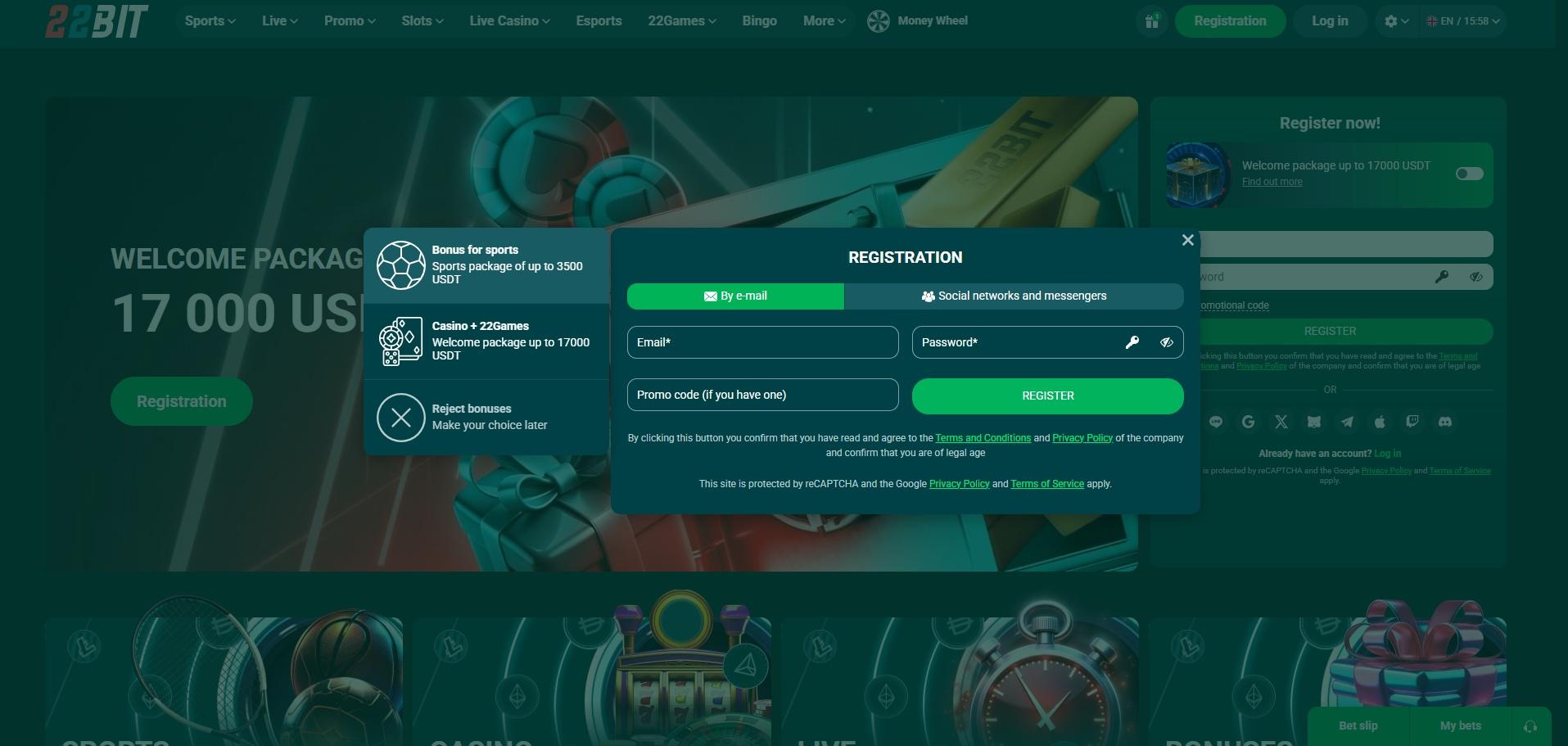Click the green REGISTER button in modal

click(1048, 396)
